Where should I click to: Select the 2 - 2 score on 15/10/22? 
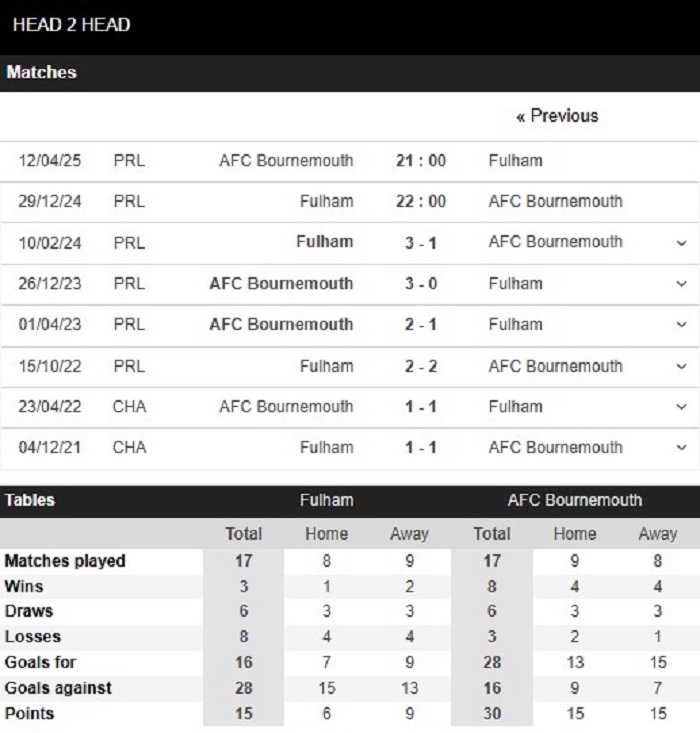421,366
